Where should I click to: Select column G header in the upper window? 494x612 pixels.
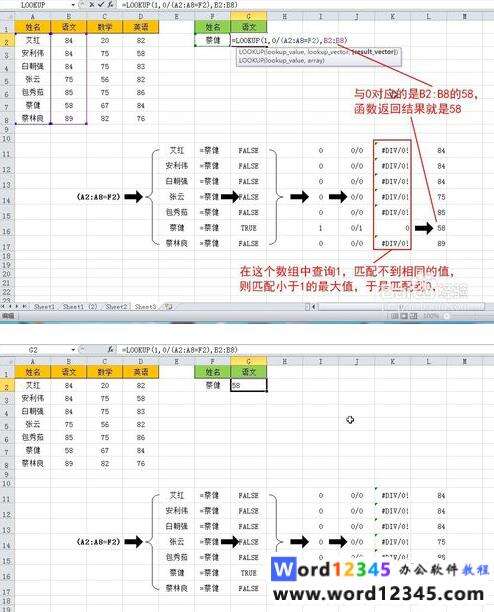249,17
